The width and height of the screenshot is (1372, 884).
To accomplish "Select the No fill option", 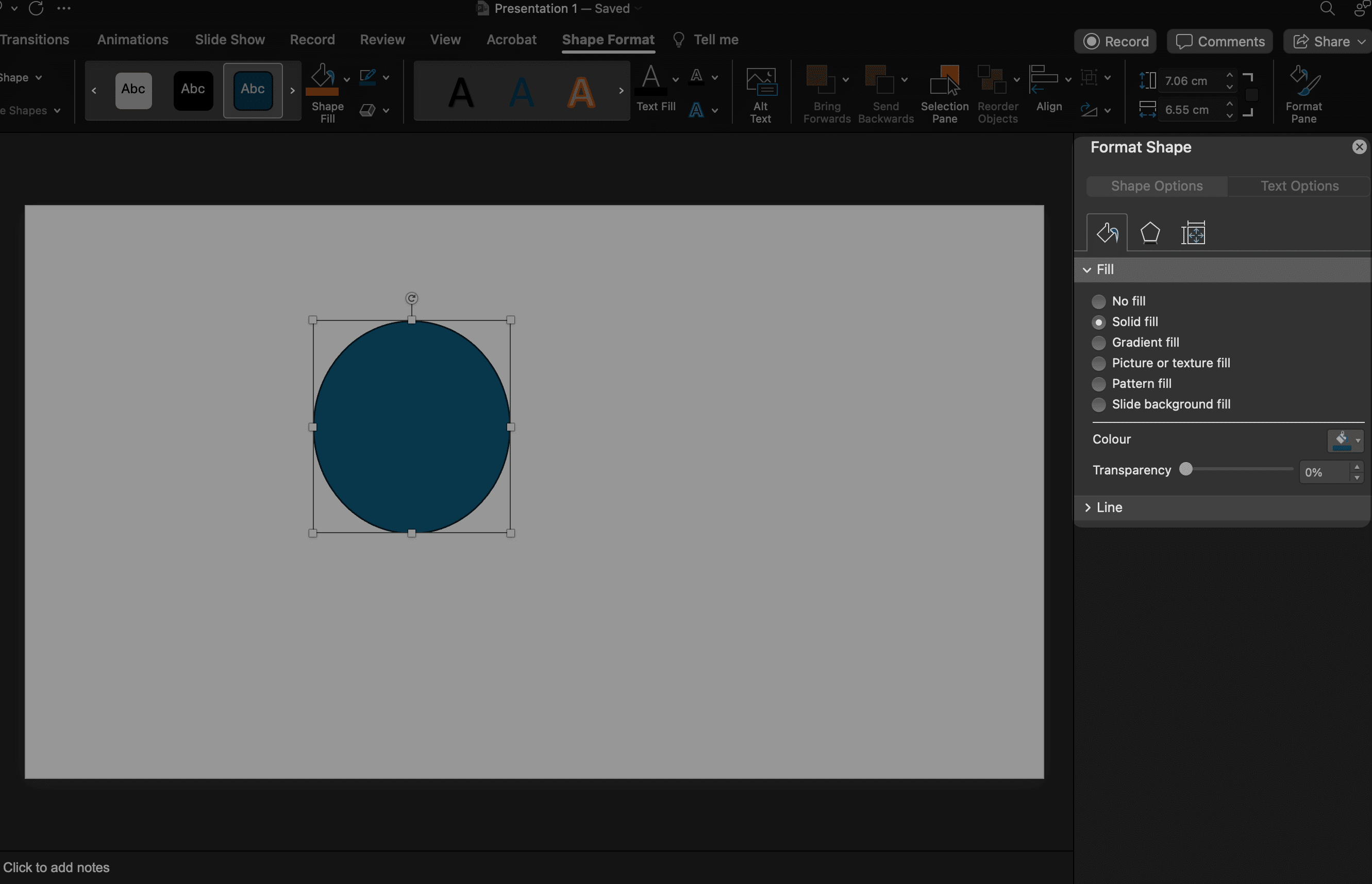I will [x=1099, y=301].
